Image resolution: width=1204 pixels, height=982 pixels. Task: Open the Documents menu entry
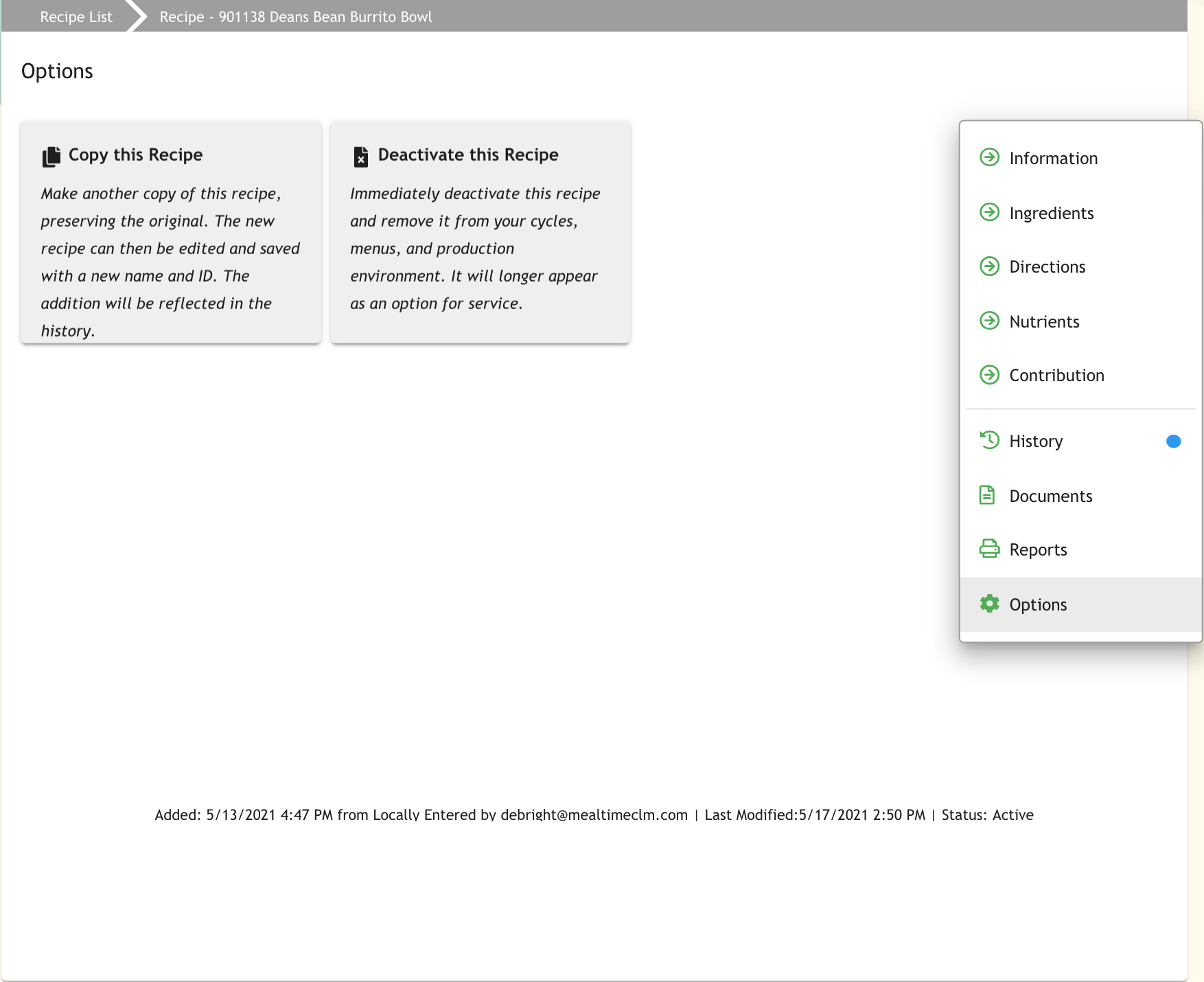1080,496
